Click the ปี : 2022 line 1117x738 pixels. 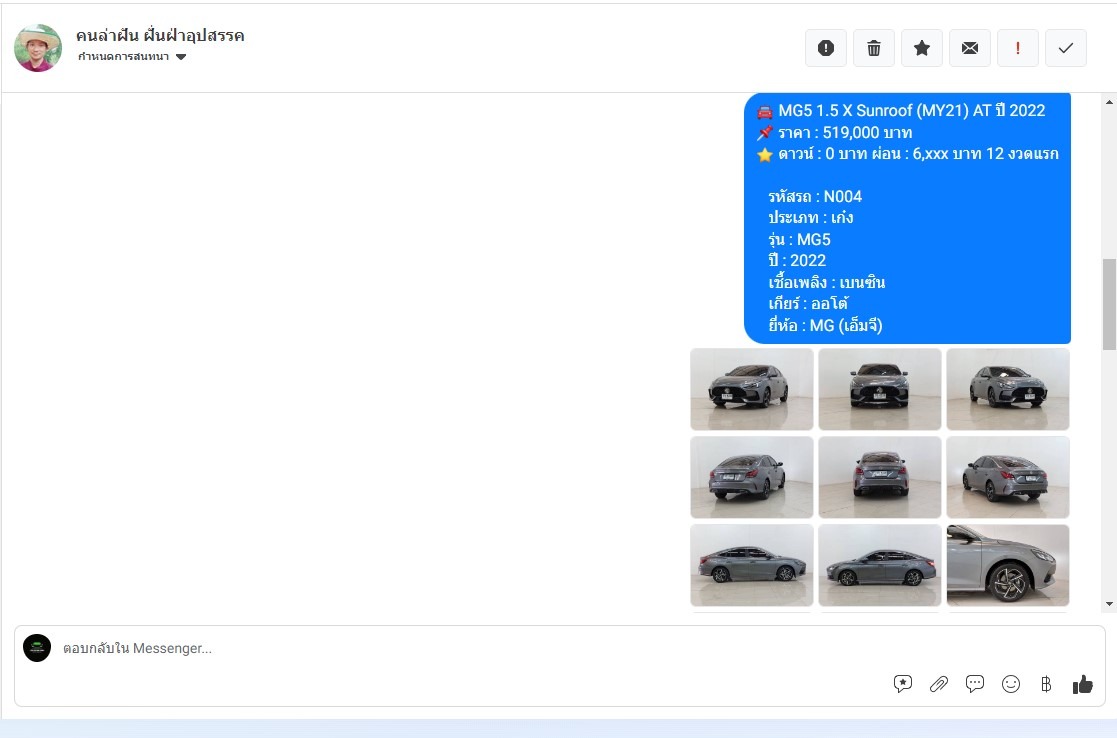coord(797,261)
